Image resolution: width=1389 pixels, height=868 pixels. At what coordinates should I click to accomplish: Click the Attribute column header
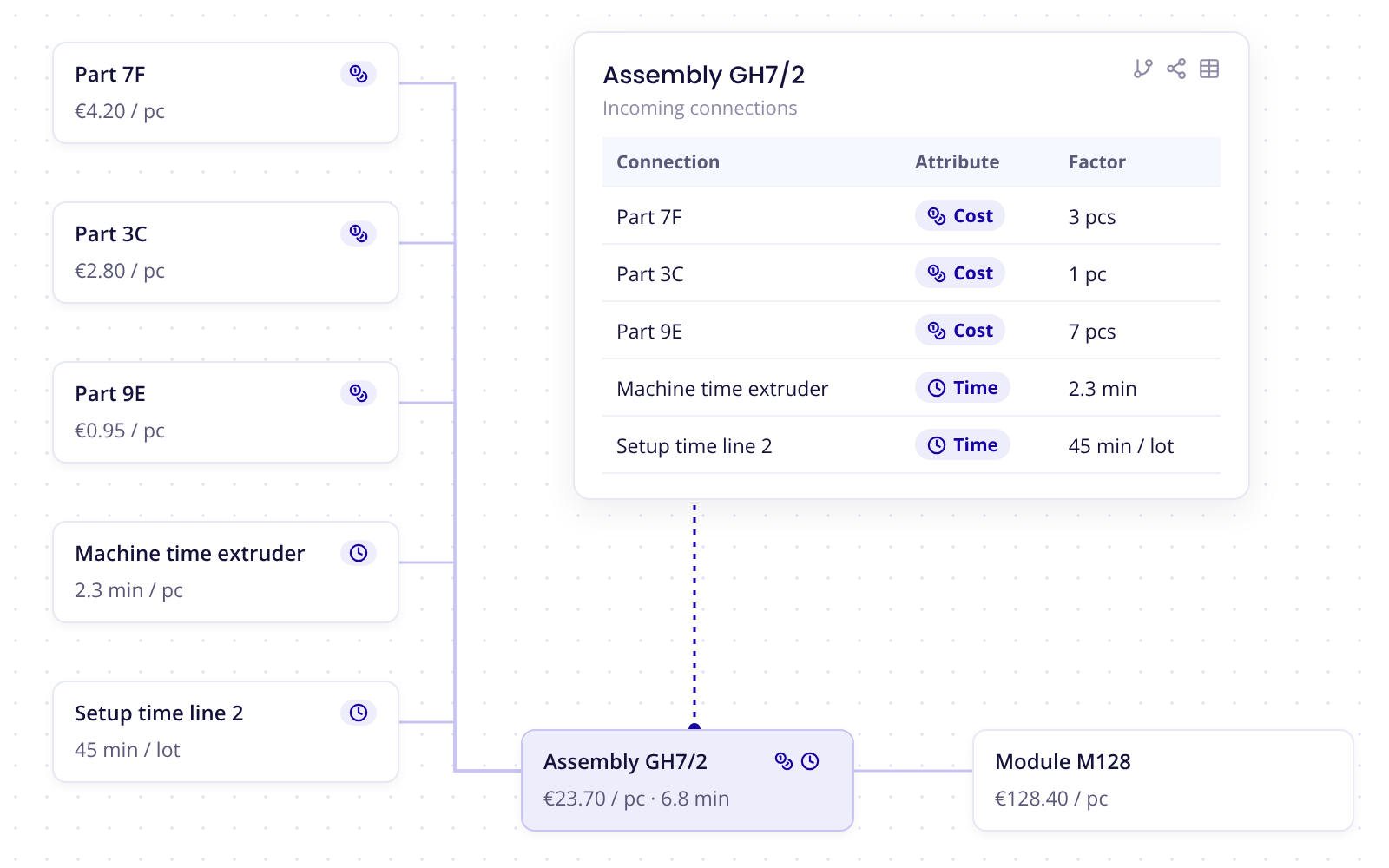(957, 162)
